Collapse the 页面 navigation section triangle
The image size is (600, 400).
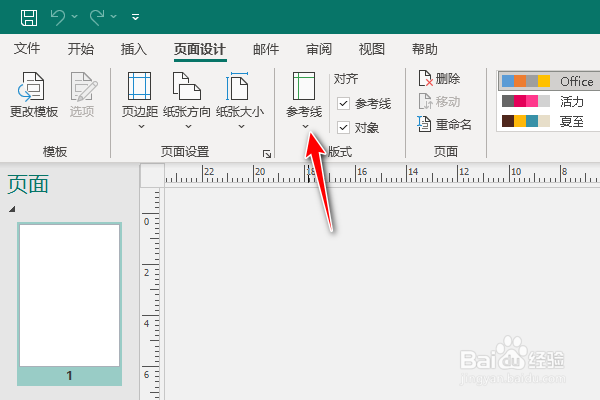[12, 209]
